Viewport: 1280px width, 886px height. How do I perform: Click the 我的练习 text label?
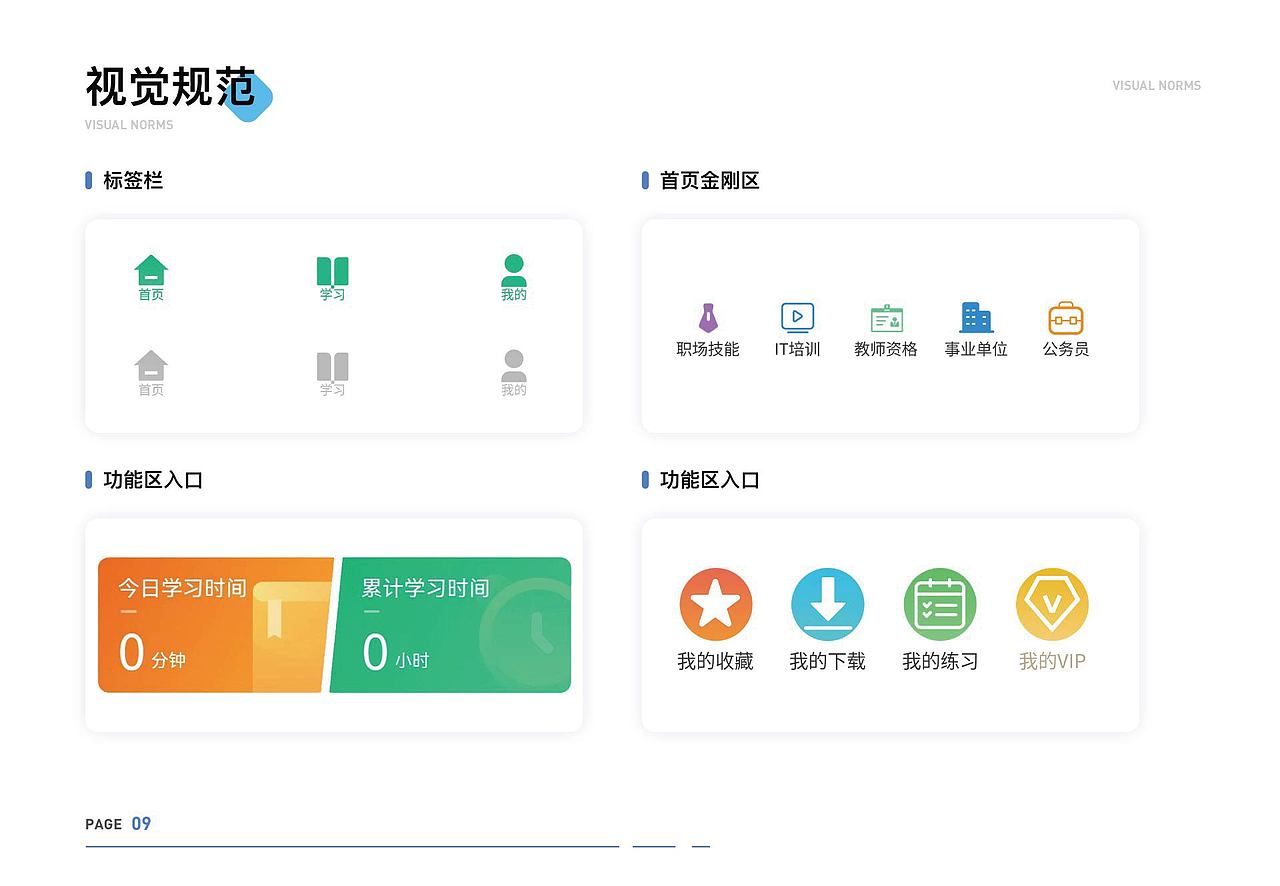click(940, 661)
